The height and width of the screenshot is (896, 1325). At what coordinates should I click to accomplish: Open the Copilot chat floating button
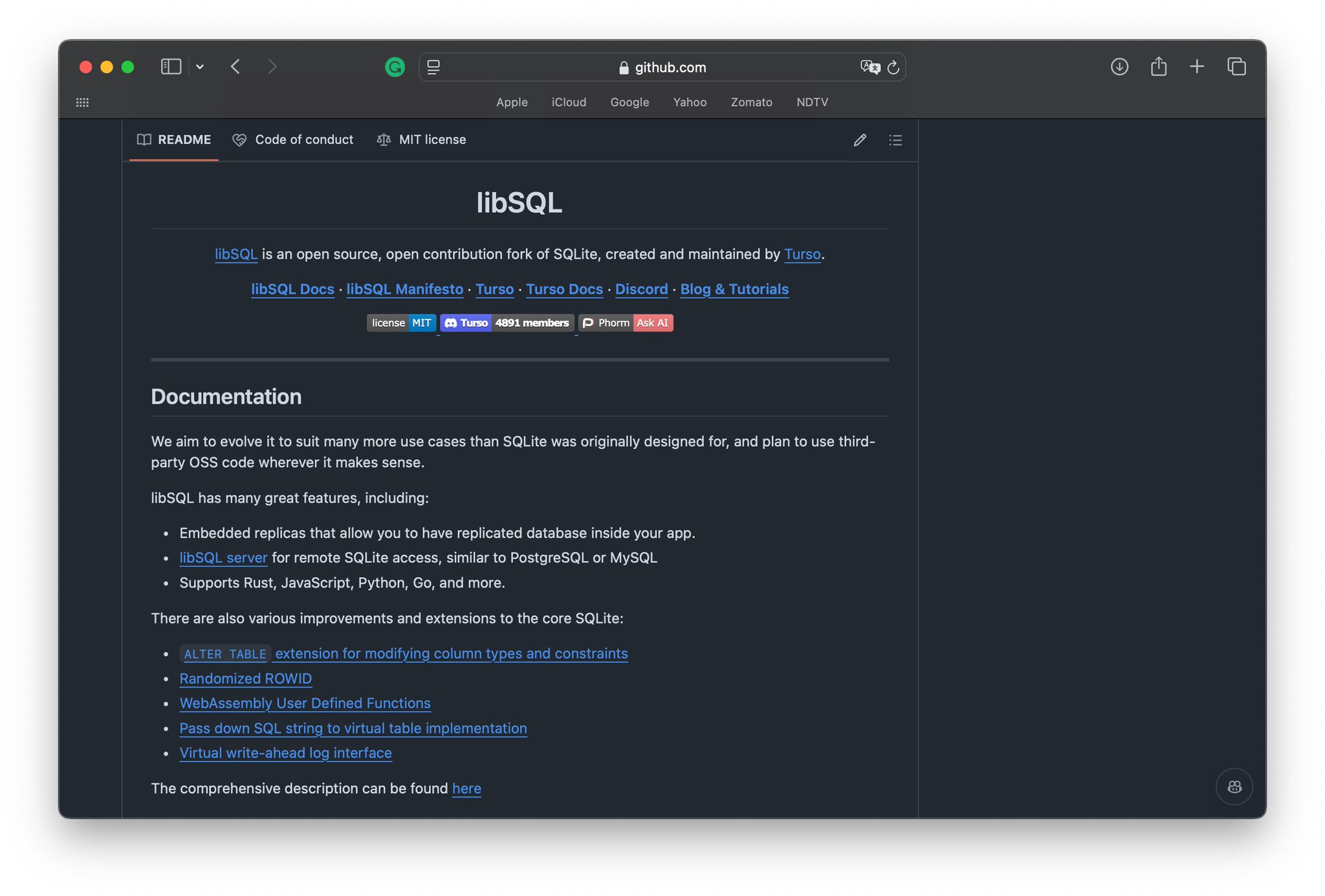click(1234, 787)
